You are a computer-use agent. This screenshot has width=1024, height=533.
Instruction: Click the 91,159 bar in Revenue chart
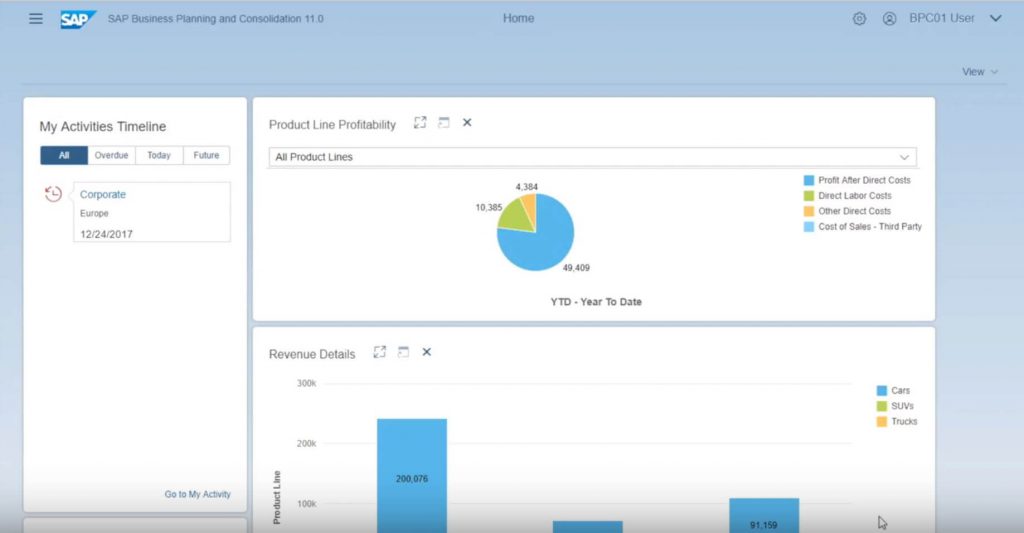click(x=764, y=515)
